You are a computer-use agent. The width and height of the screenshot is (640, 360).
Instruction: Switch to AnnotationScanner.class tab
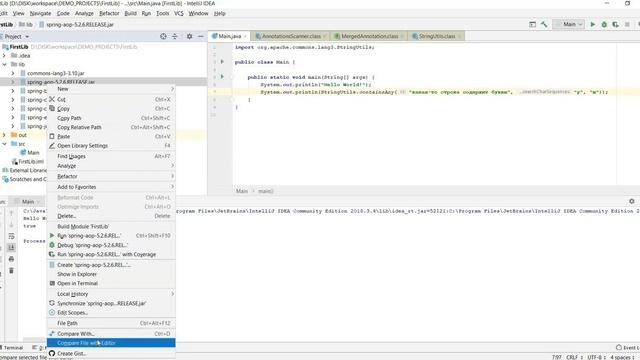pyautogui.click(x=291, y=36)
